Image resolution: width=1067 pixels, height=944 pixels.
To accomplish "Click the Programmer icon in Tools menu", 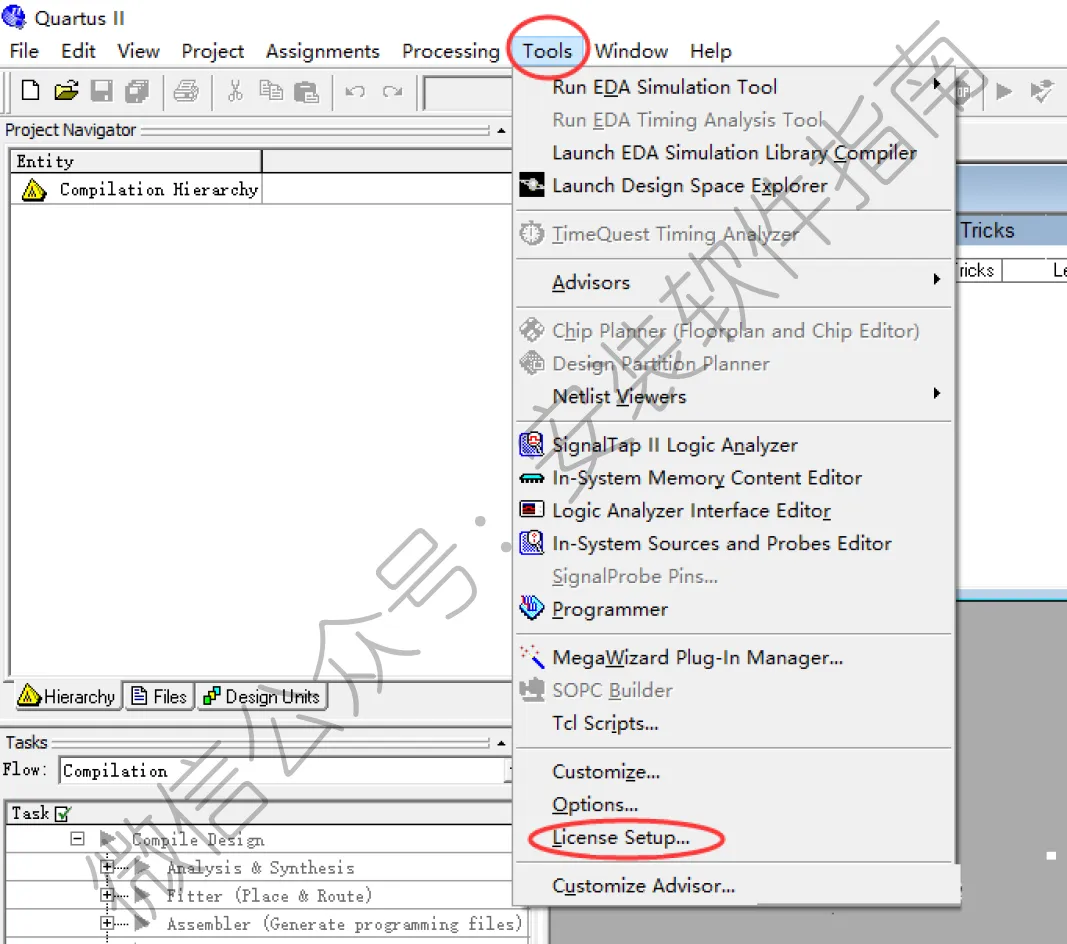I will (531, 607).
